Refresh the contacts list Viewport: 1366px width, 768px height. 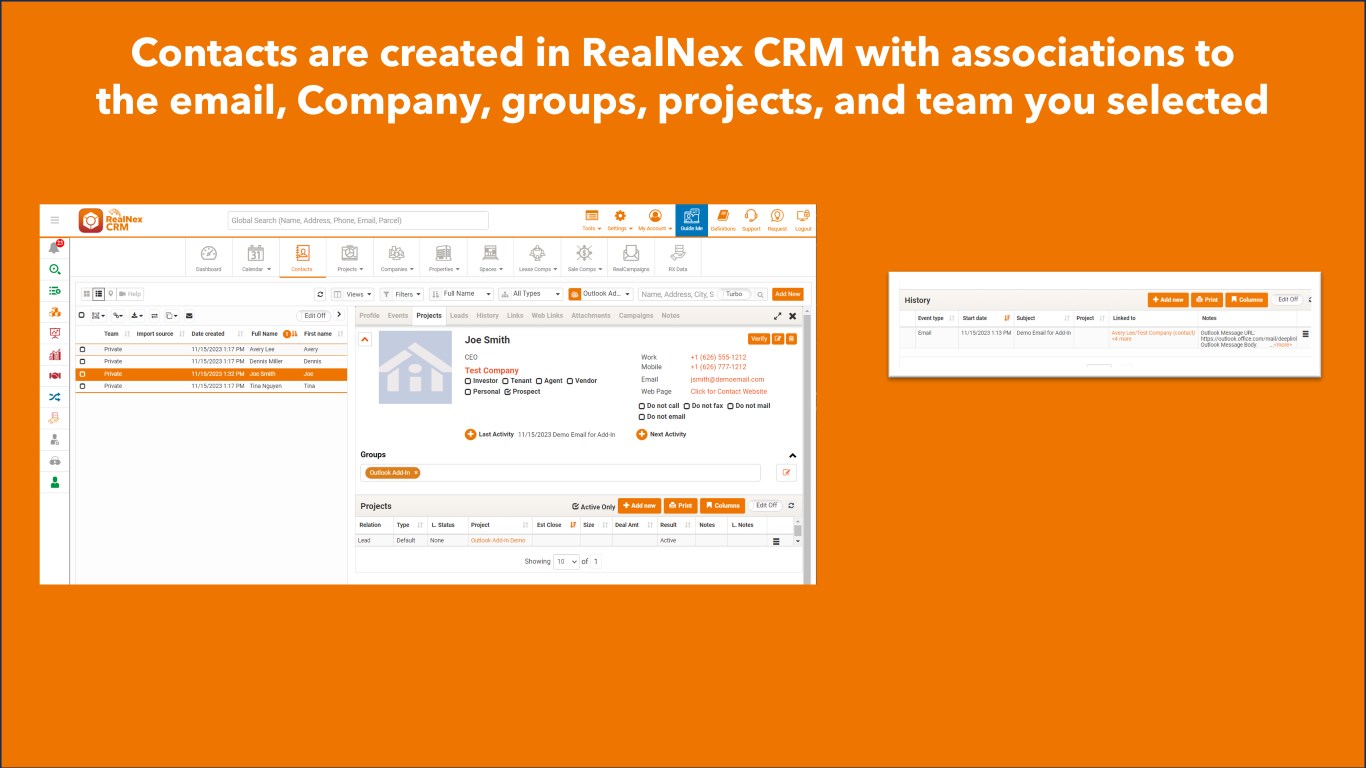click(320, 294)
